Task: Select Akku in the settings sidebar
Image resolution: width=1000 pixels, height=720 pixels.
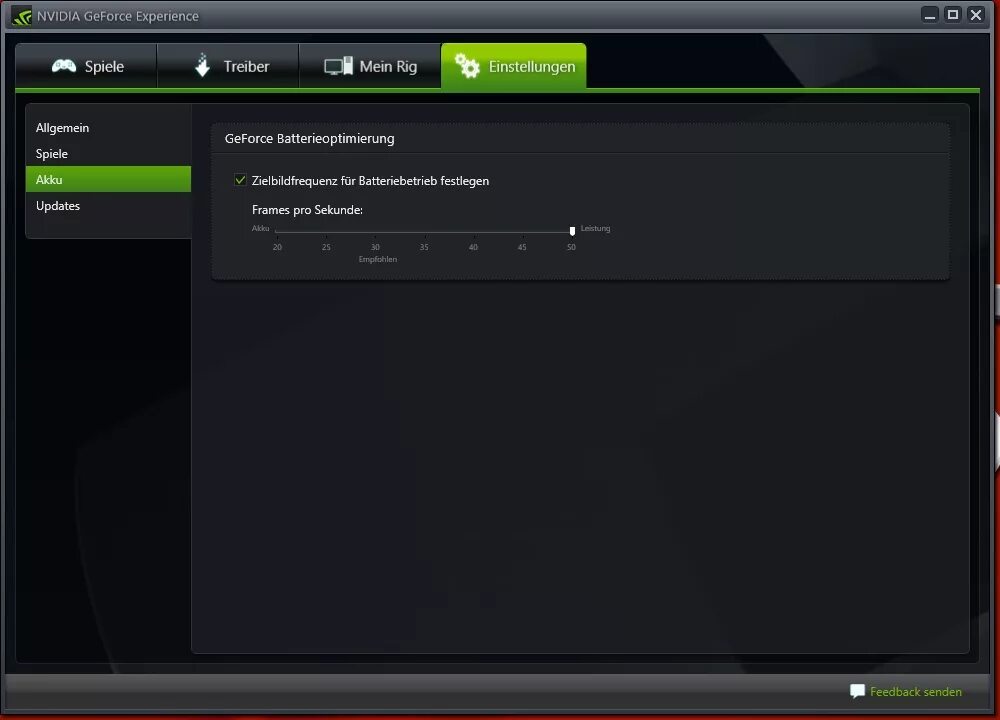Action: (108, 179)
